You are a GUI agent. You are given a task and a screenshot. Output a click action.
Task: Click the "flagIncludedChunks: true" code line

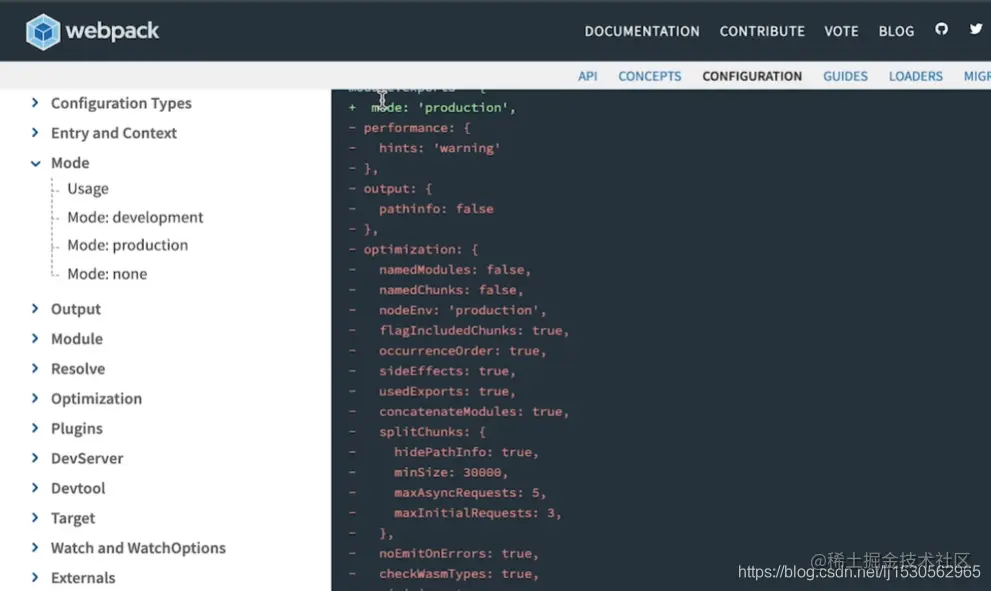coord(473,330)
